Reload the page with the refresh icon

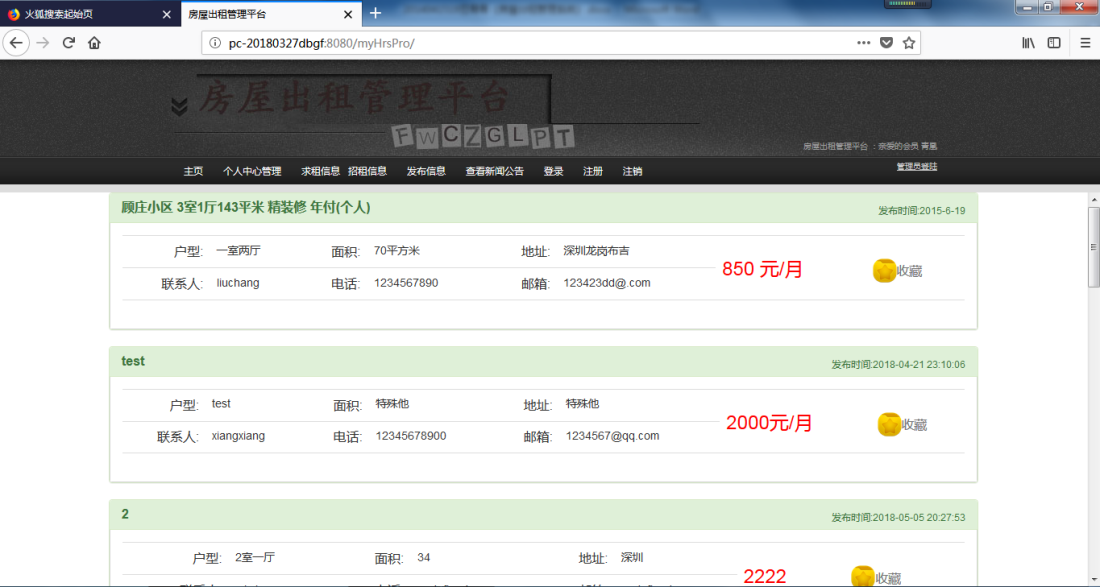click(69, 43)
